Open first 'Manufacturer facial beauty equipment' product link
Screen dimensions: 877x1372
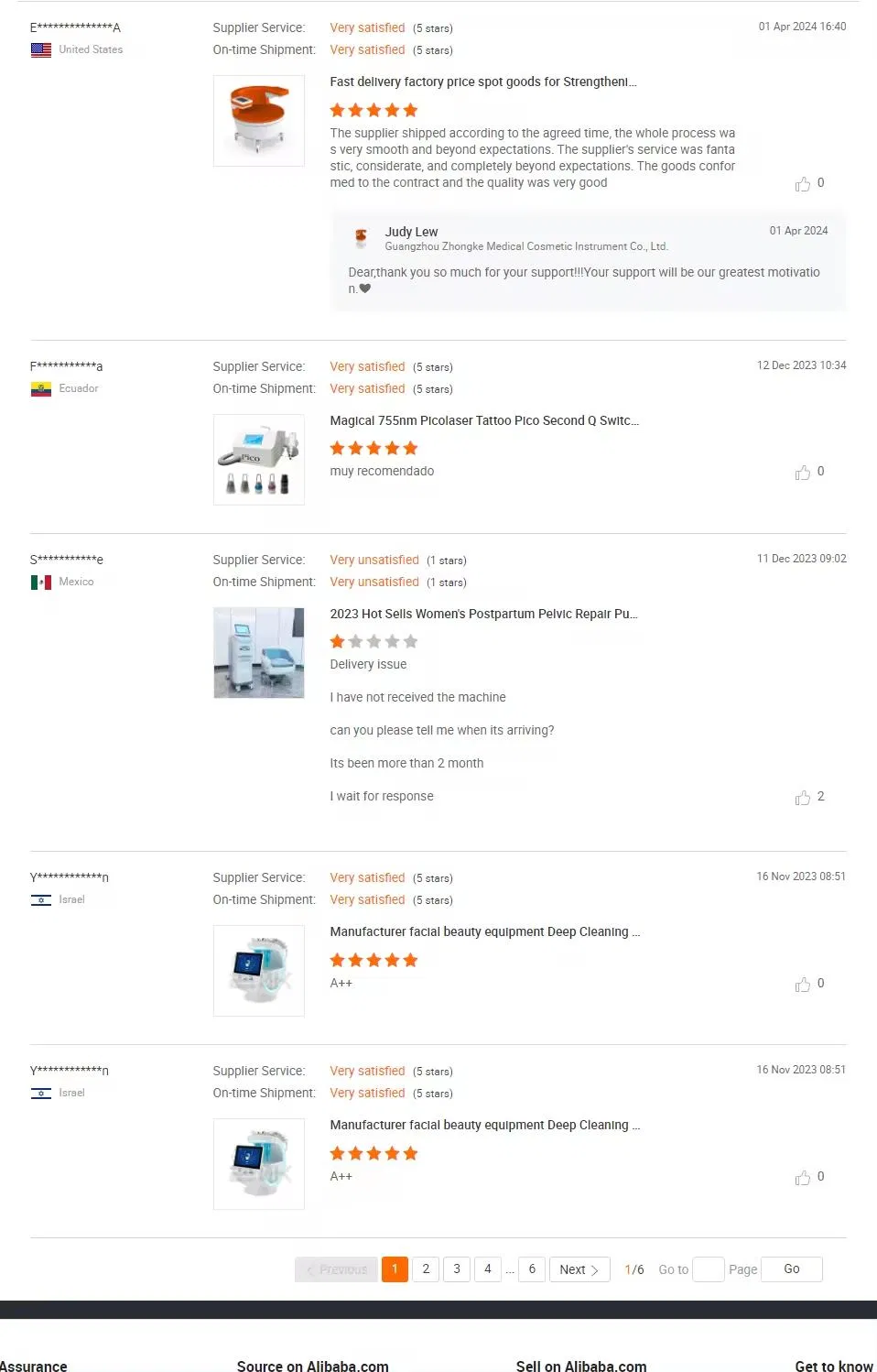(x=484, y=932)
